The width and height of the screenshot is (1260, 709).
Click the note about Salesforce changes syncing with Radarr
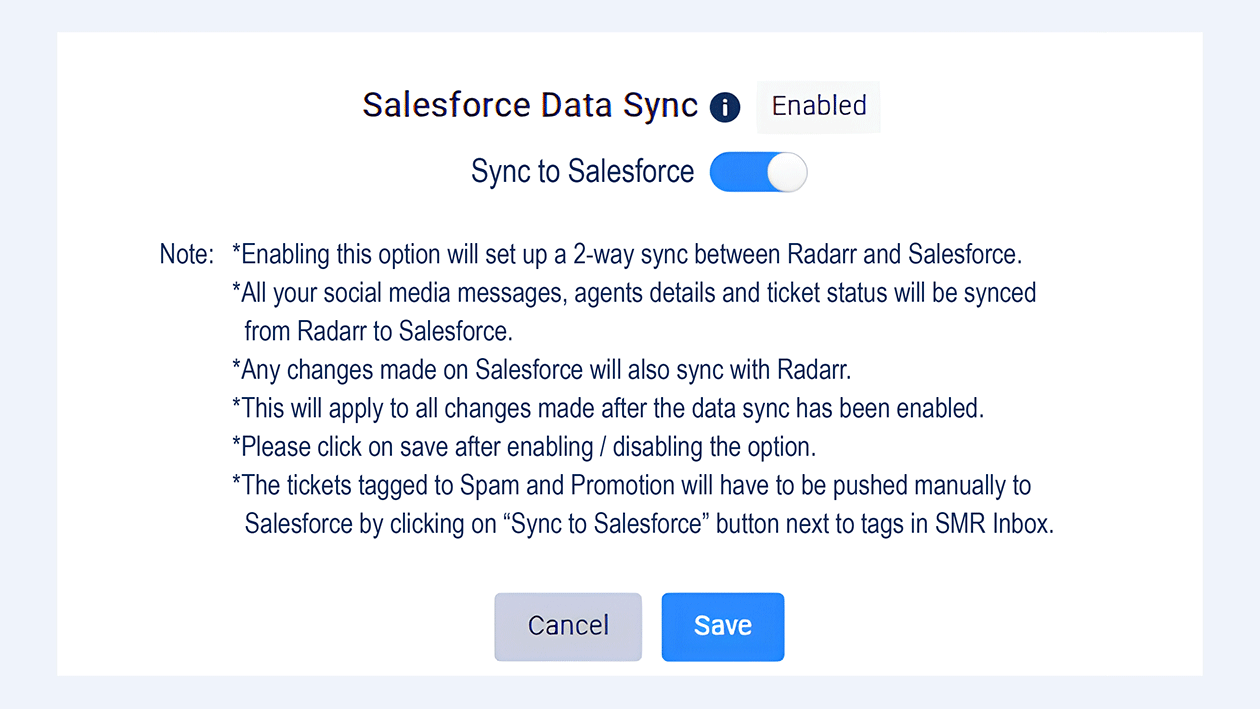point(541,370)
